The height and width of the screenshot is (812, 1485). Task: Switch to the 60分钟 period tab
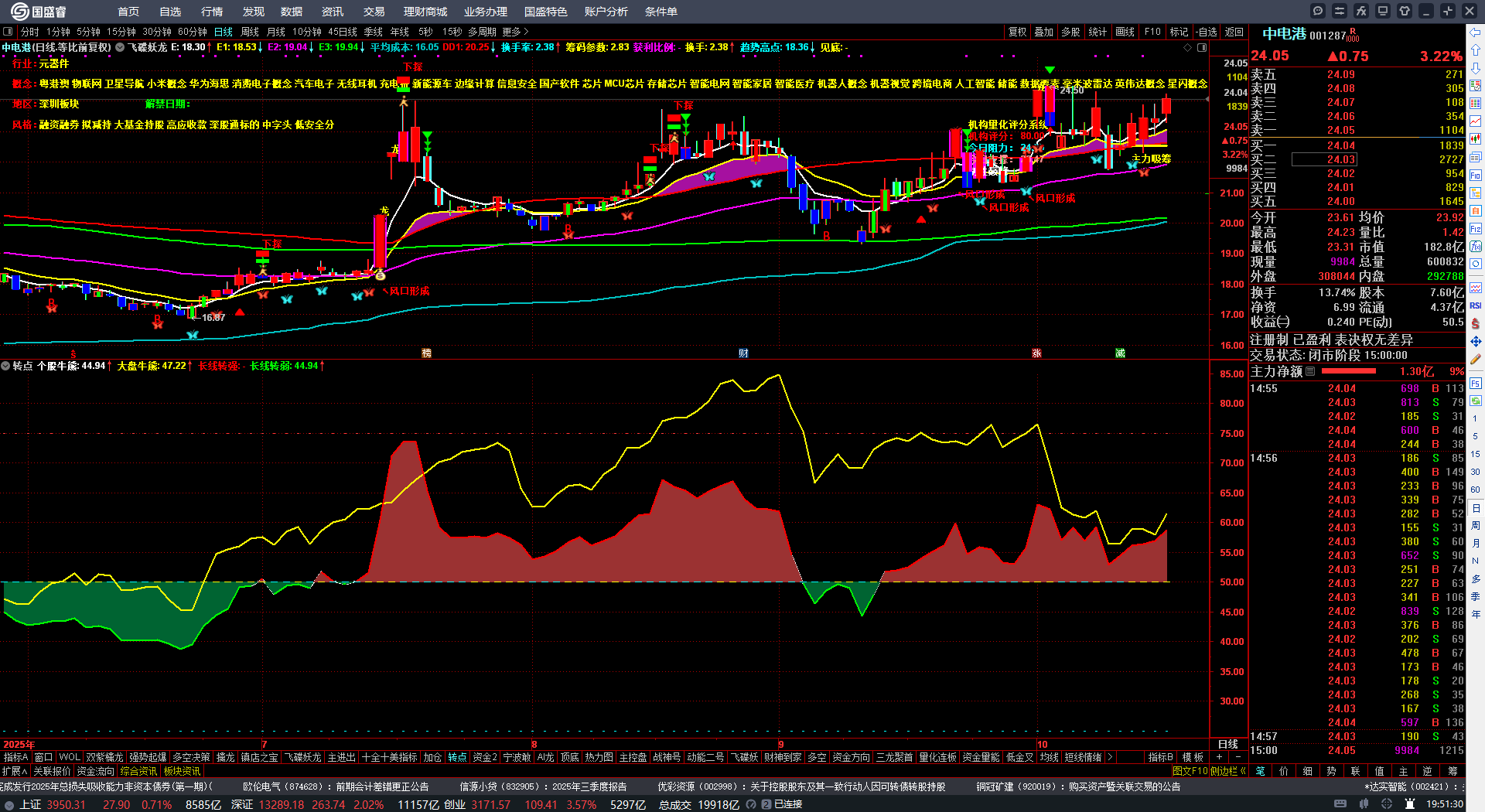193,32
